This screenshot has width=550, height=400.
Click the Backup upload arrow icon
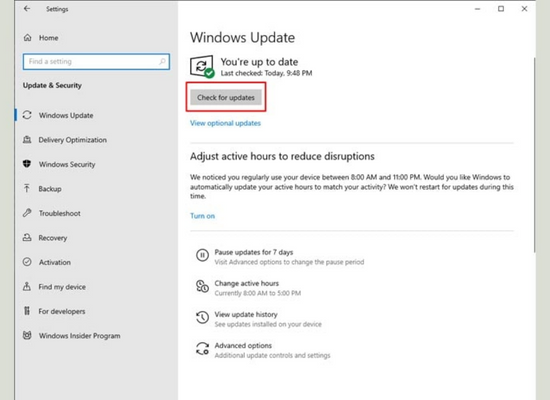(27, 188)
